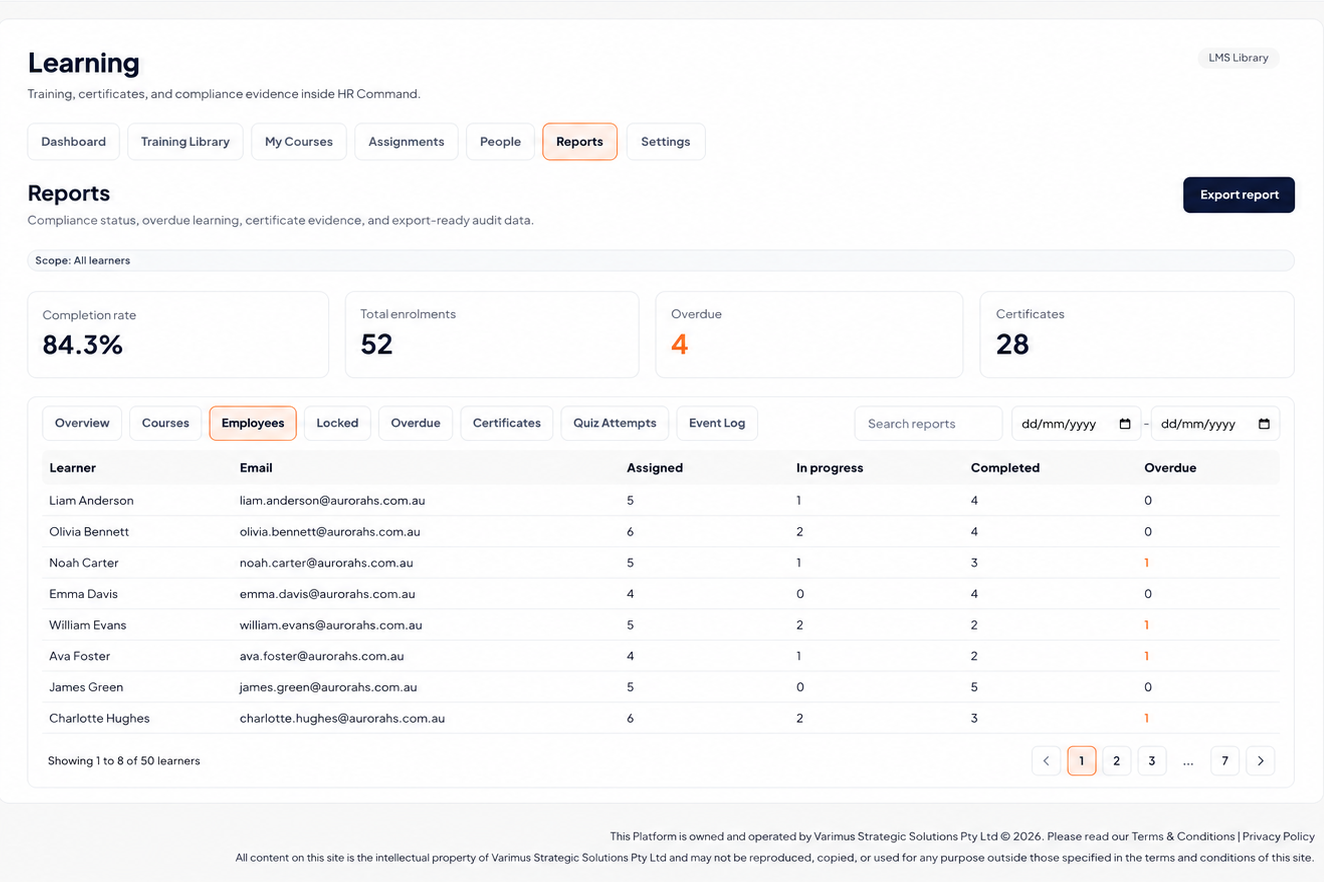Select learner Charlotte Hughes
The width and height of the screenshot is (1324, 882).
pyautogui.click(x=99, y=718)
